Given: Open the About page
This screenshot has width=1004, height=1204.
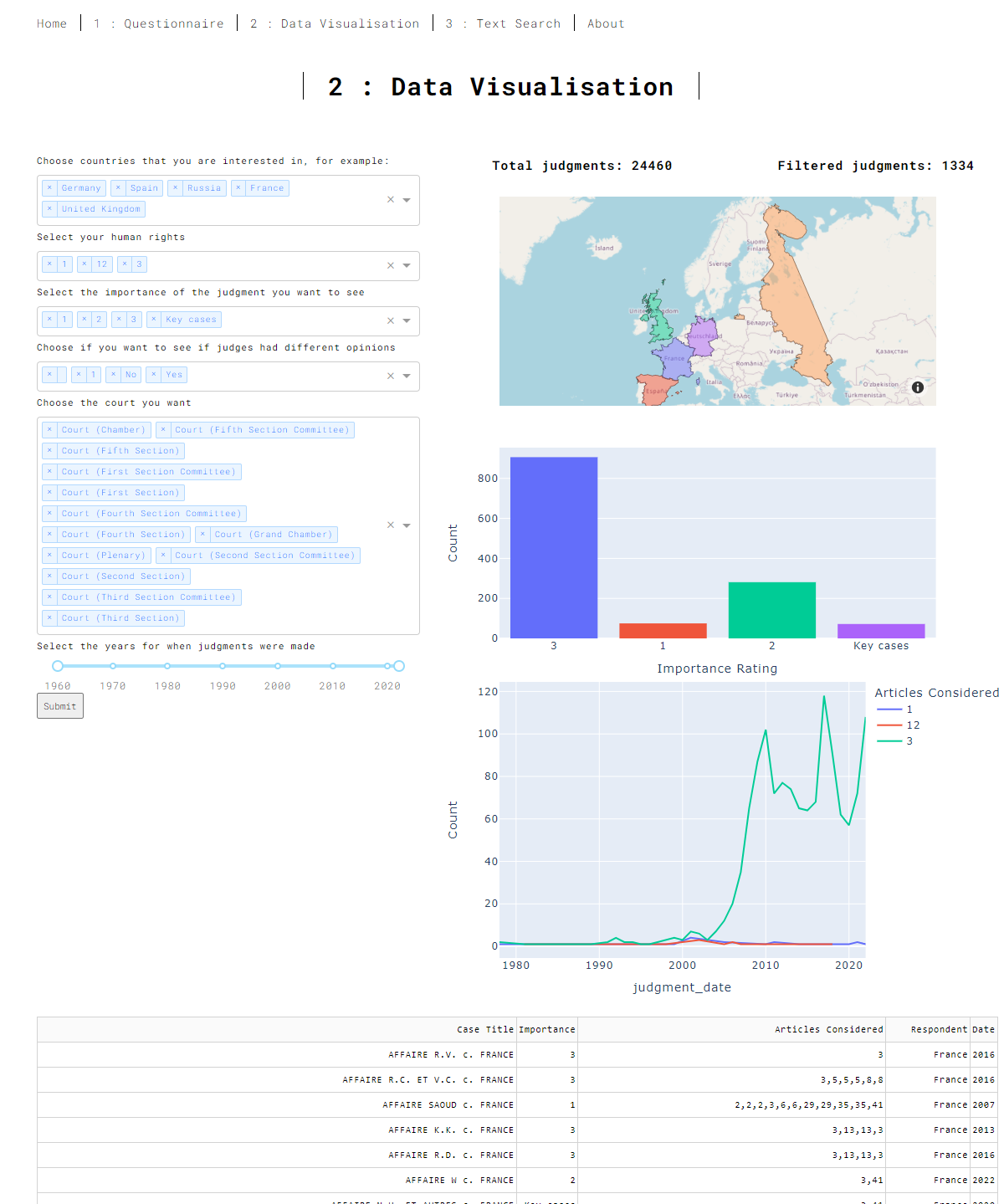Looking at the screenshot, I should (x=606, y=23).
